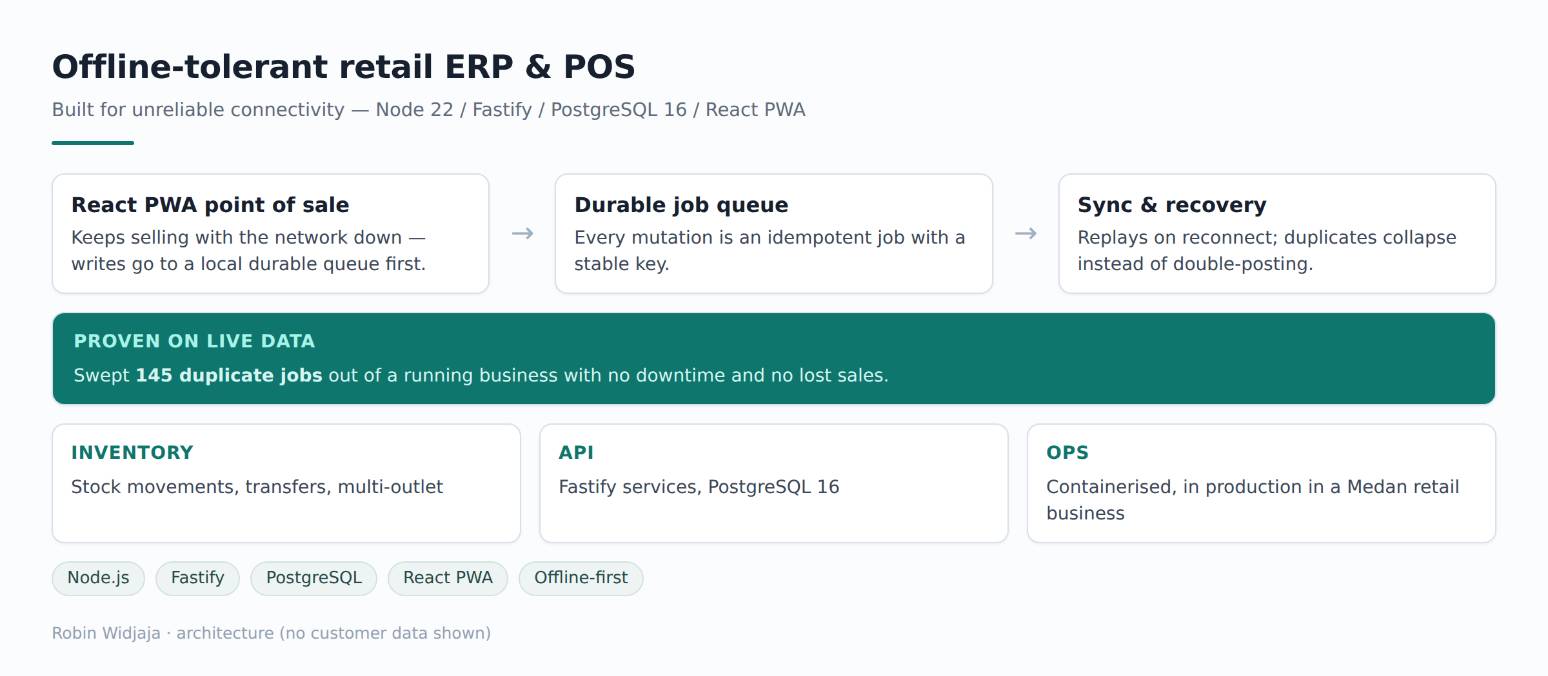Select the "Sync & recovery" card heading
The width and height of the screenshot is (1548, 676).
tap(1172, 205)
